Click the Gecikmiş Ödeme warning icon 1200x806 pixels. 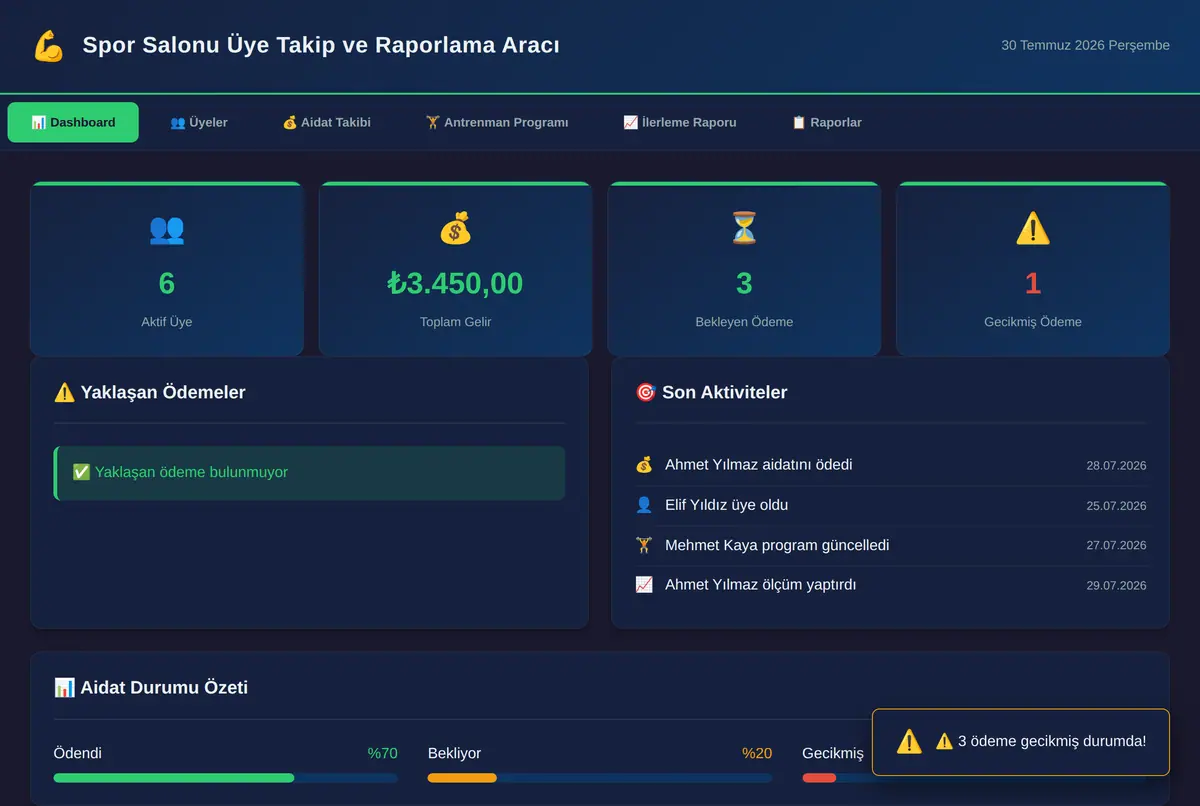pos(1033,229)
